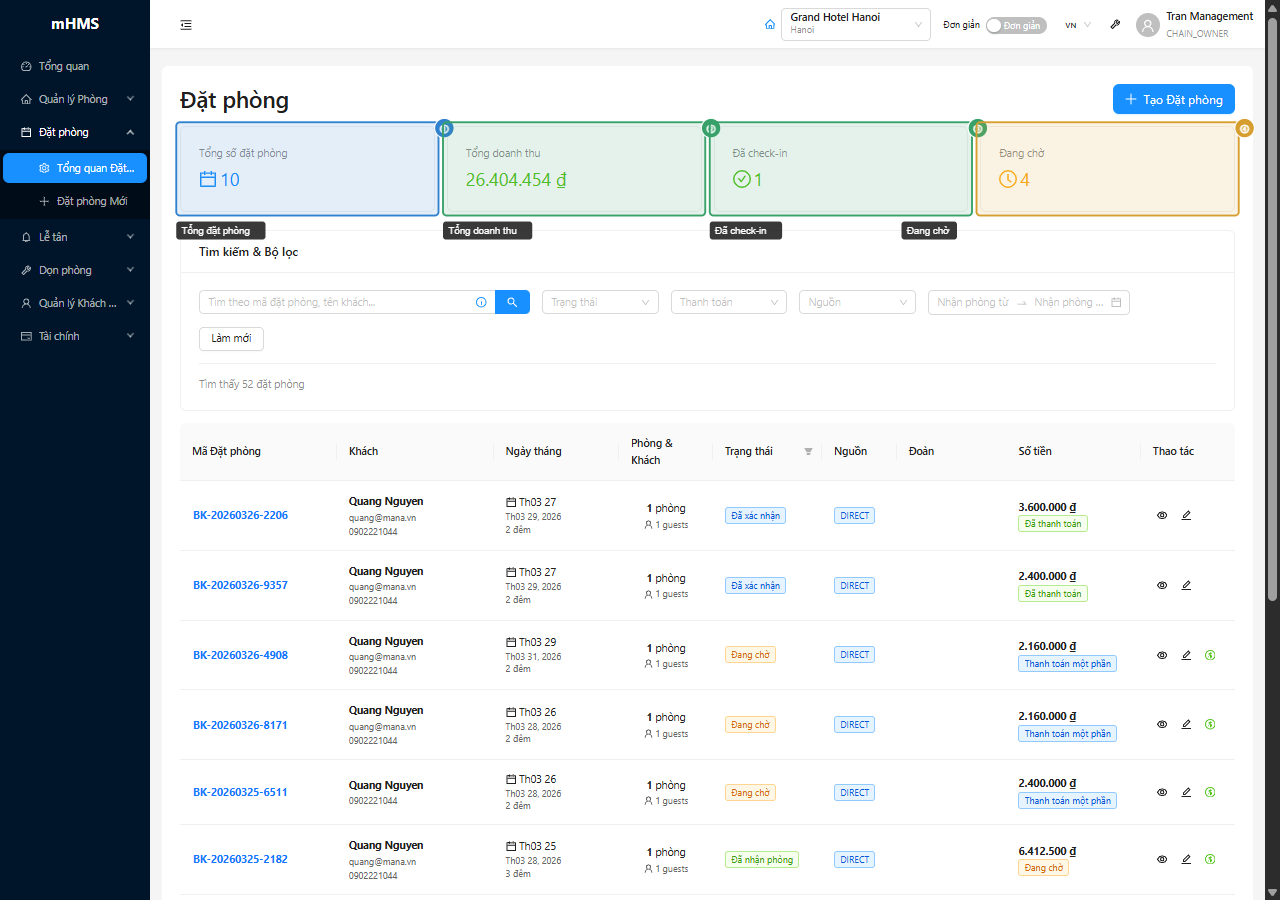Screen dimensions: 1280x900
Task: Collapse the sidebar with the menu fold icon
Action: tap(186, 25)
